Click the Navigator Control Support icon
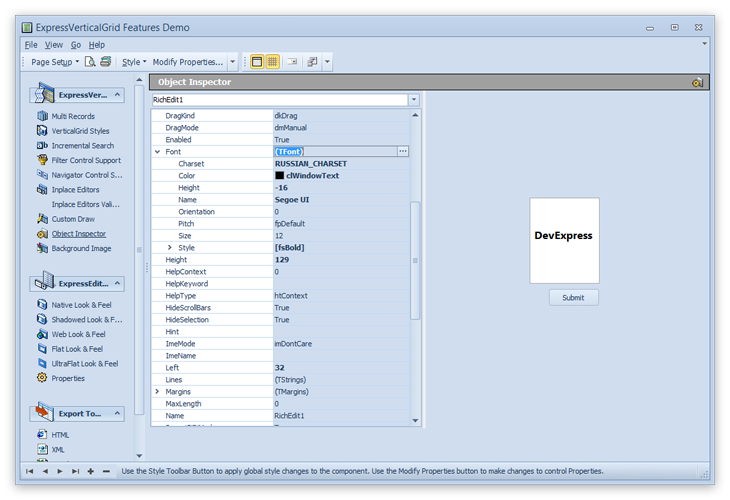Screen dimensions: 730x500 pyautogui.click(x=42, y=175)
